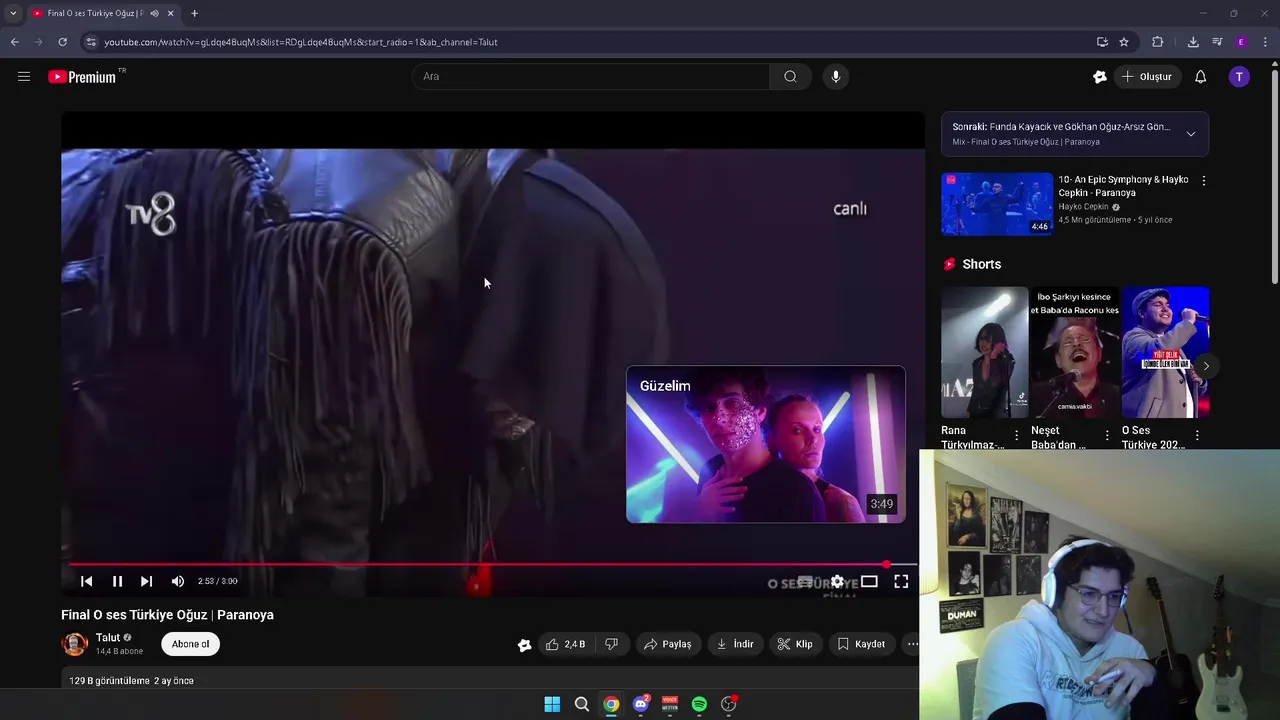
Task: Subscribe with Abone ol button
Action: pos(190,644)
